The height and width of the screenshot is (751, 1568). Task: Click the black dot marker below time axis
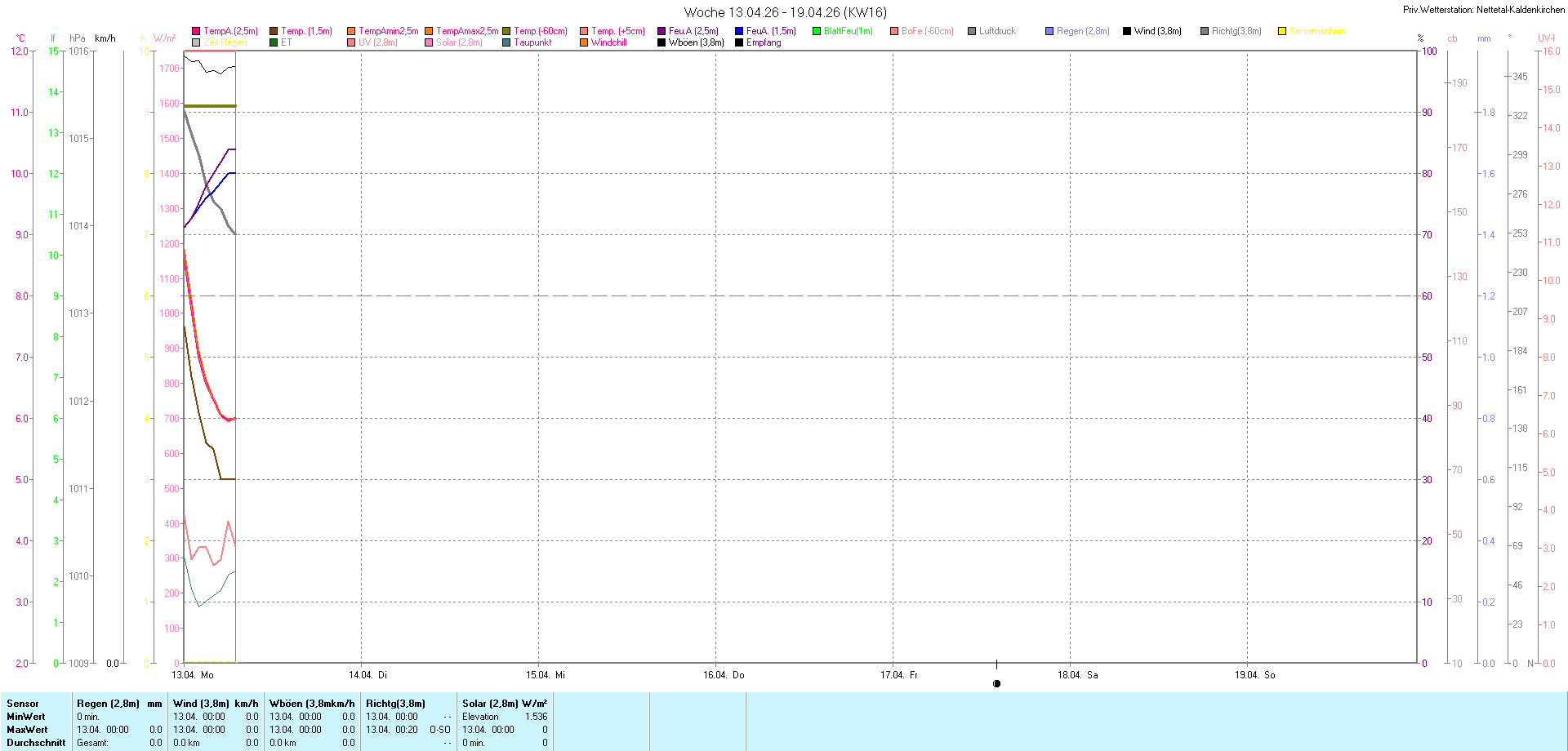coord(996,684)
